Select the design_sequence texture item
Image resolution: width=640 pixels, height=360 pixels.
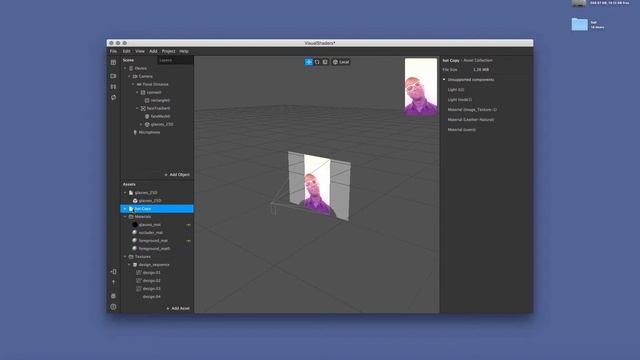click(x=154, y=265)
